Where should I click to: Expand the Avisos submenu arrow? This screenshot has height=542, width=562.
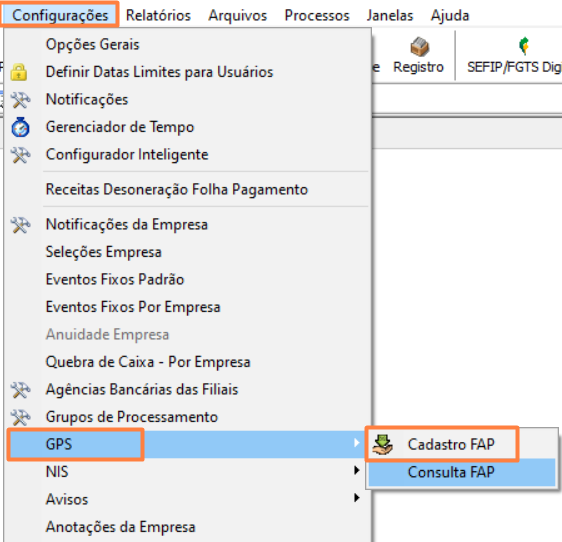[x=356, y=498]
